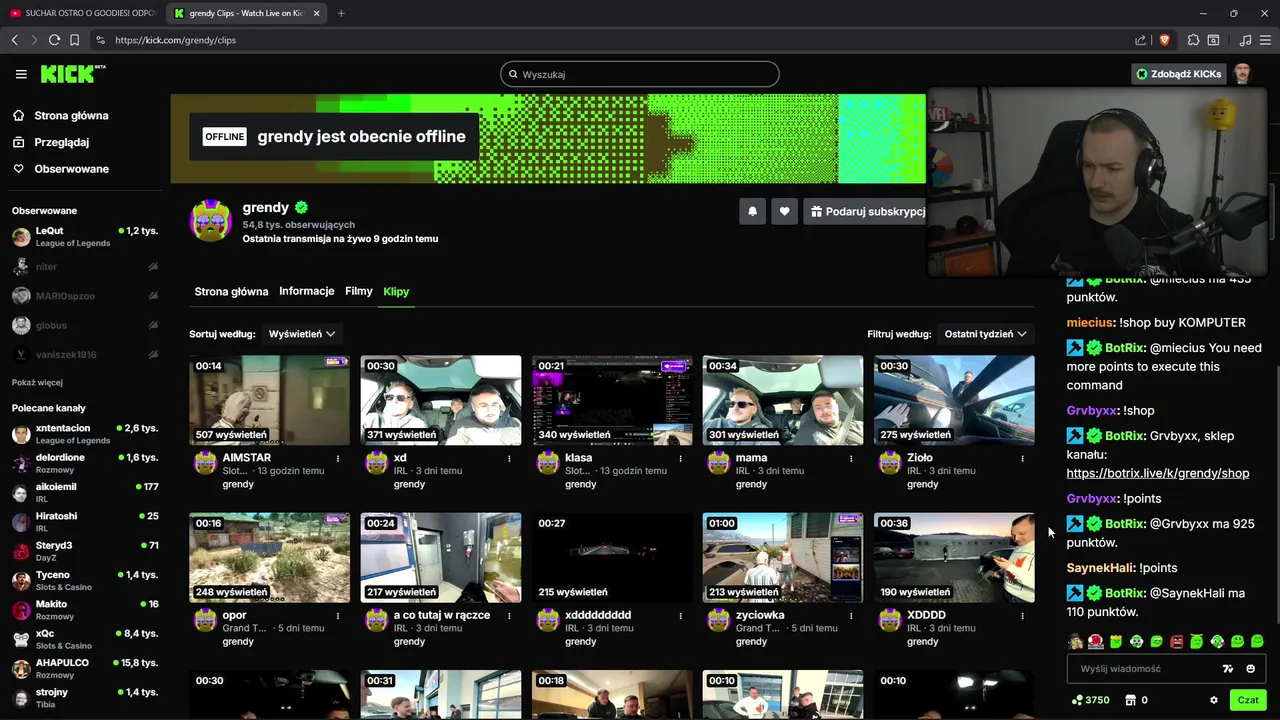This screenshot has height=720, width=1280.
Task: Click the notification bell for grendy
Action: 752,212
